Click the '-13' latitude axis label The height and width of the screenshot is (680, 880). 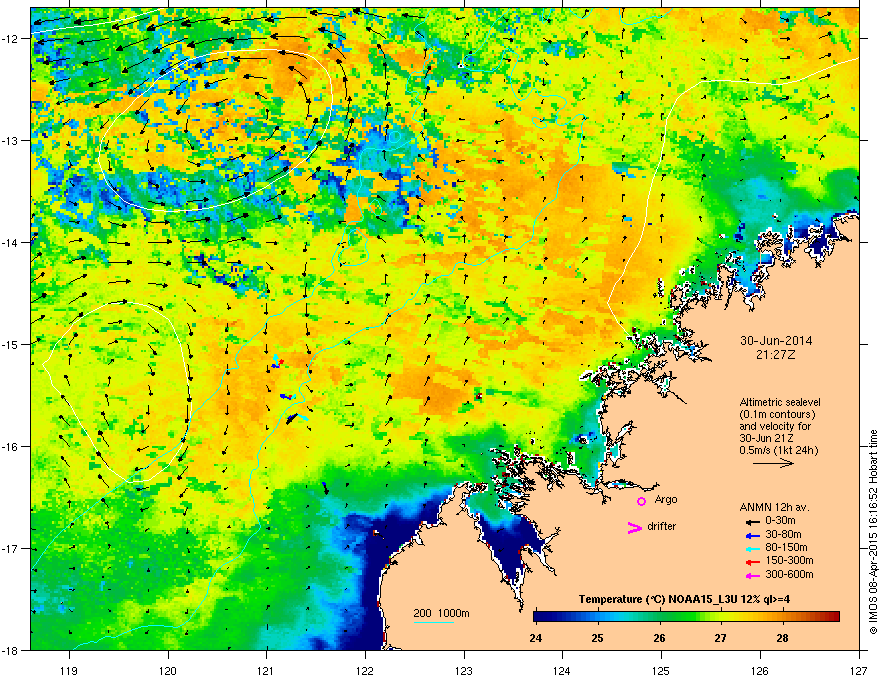(10, 140)
